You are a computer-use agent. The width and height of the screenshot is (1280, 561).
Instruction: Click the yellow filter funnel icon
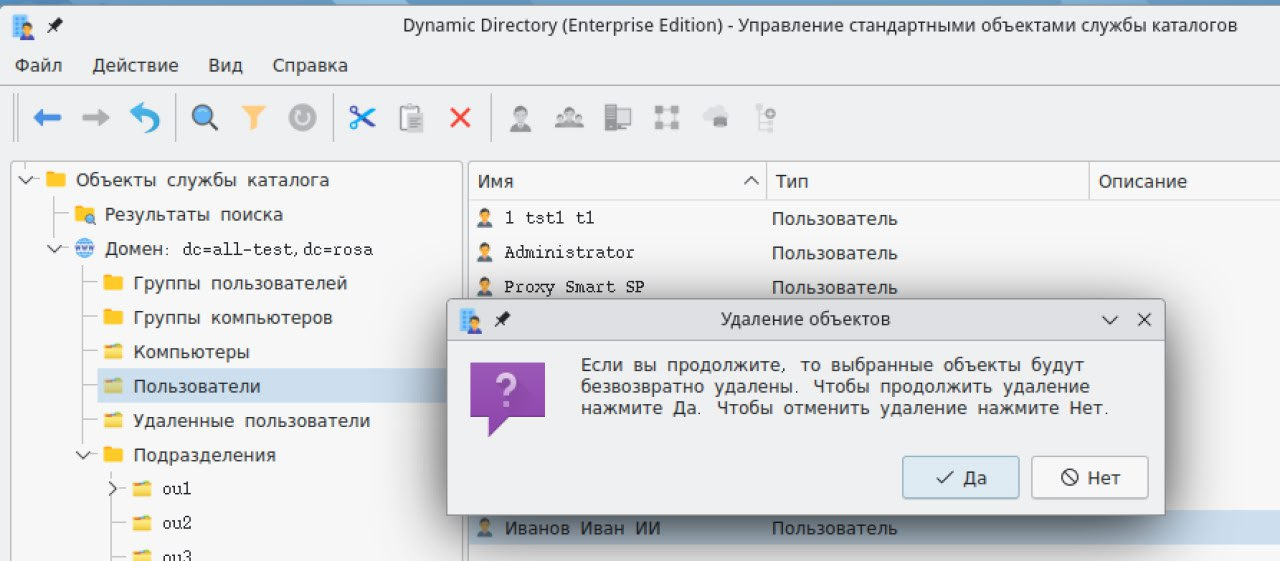click(x=254, y=118)
